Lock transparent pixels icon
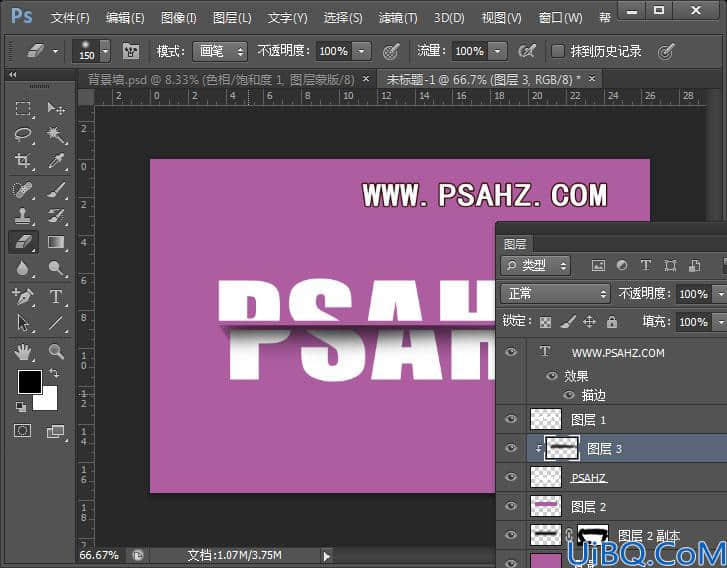The image size is (727, 568). (x=546, y=322)
